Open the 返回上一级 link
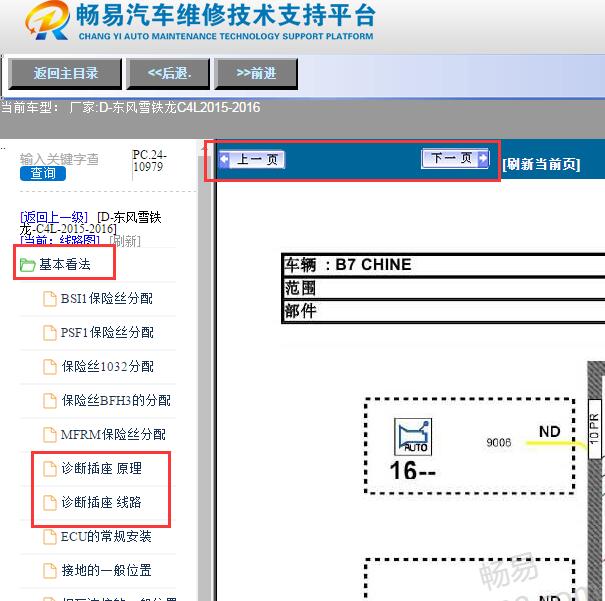This screenshot has width=605, height=601. click(54, 217)
